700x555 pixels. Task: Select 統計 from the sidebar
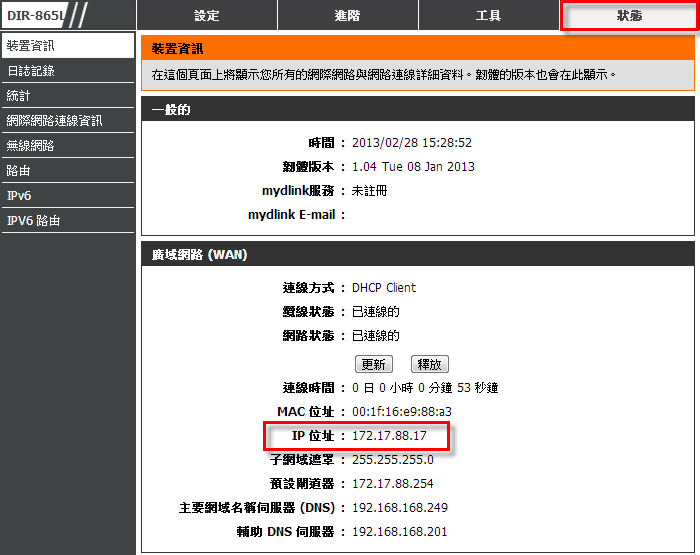point(67,96)
